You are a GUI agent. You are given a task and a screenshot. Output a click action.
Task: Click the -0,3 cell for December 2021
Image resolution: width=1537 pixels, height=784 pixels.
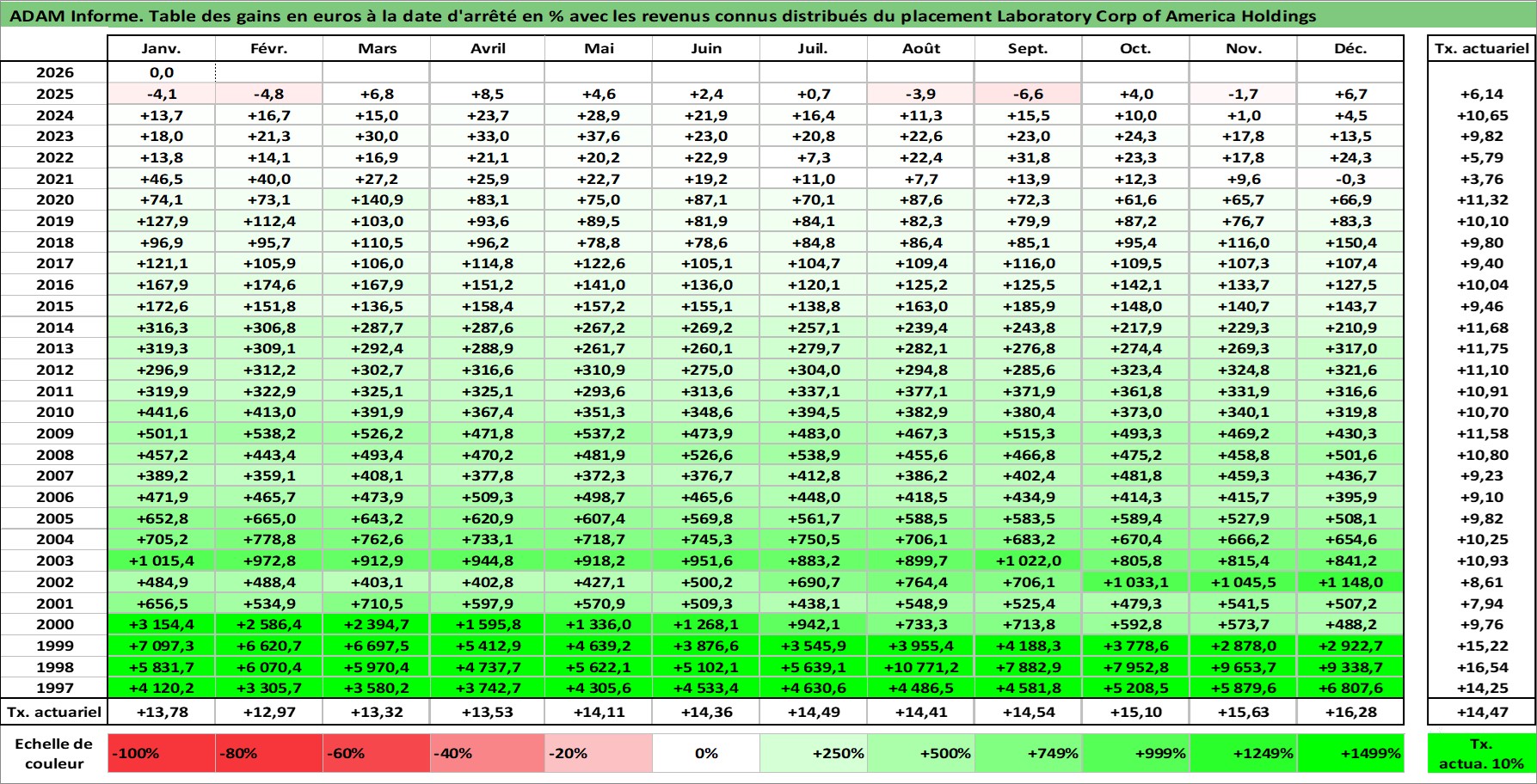tap(1350, 179)
